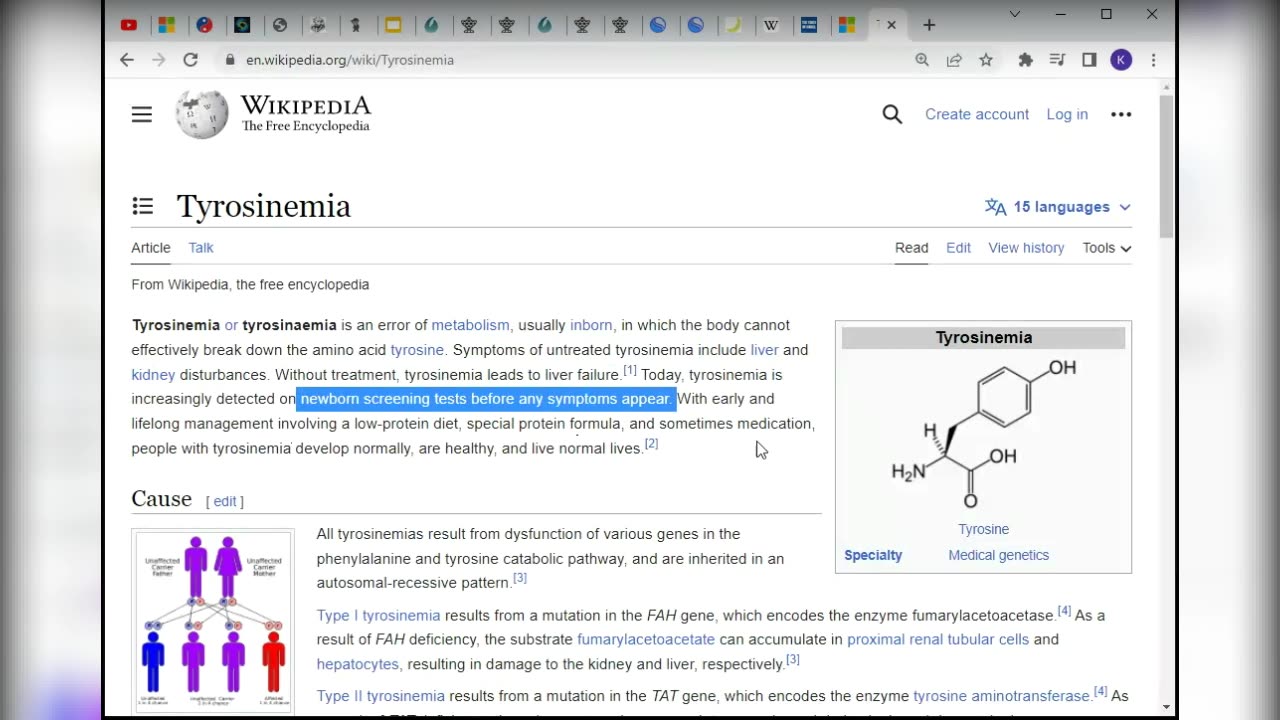Open the View history tab
This screenshot has width=1280, height=720.
pyautogui.click(x=1026, y=248)
